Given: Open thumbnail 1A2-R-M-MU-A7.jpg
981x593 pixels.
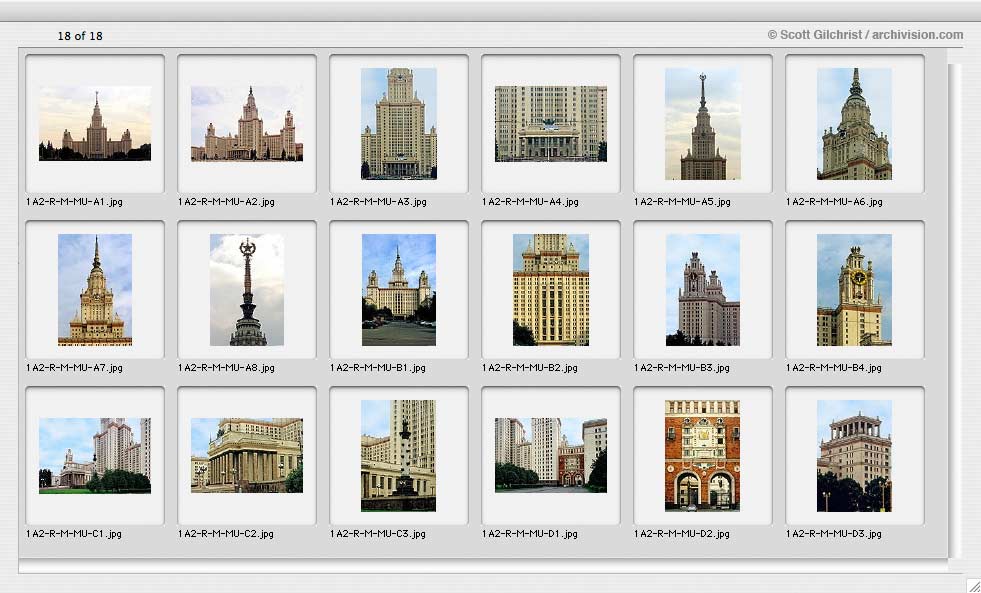Looking at the screenshot, I should click(95, 290).
